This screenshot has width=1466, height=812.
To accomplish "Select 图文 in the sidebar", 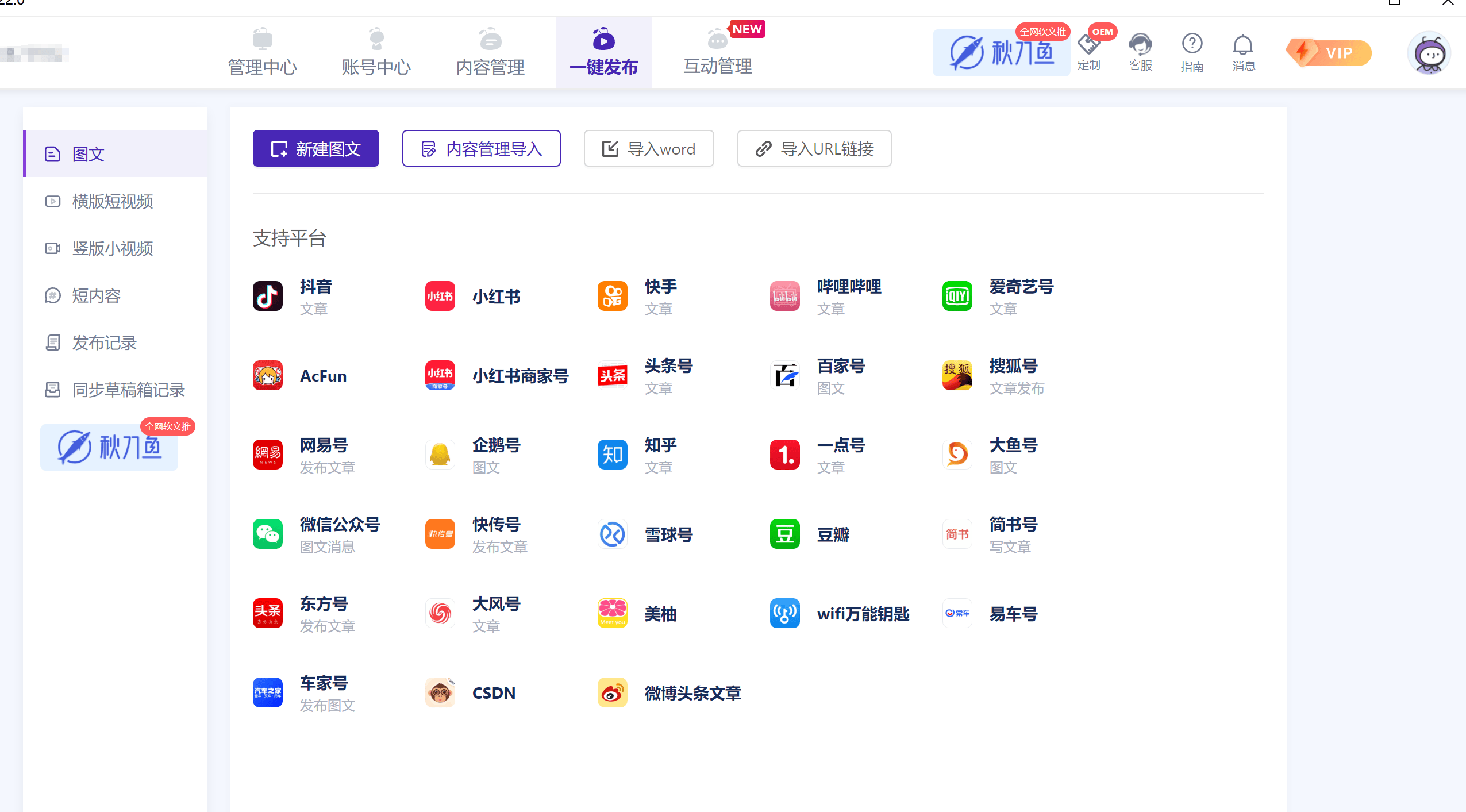I will click(115, 154).
